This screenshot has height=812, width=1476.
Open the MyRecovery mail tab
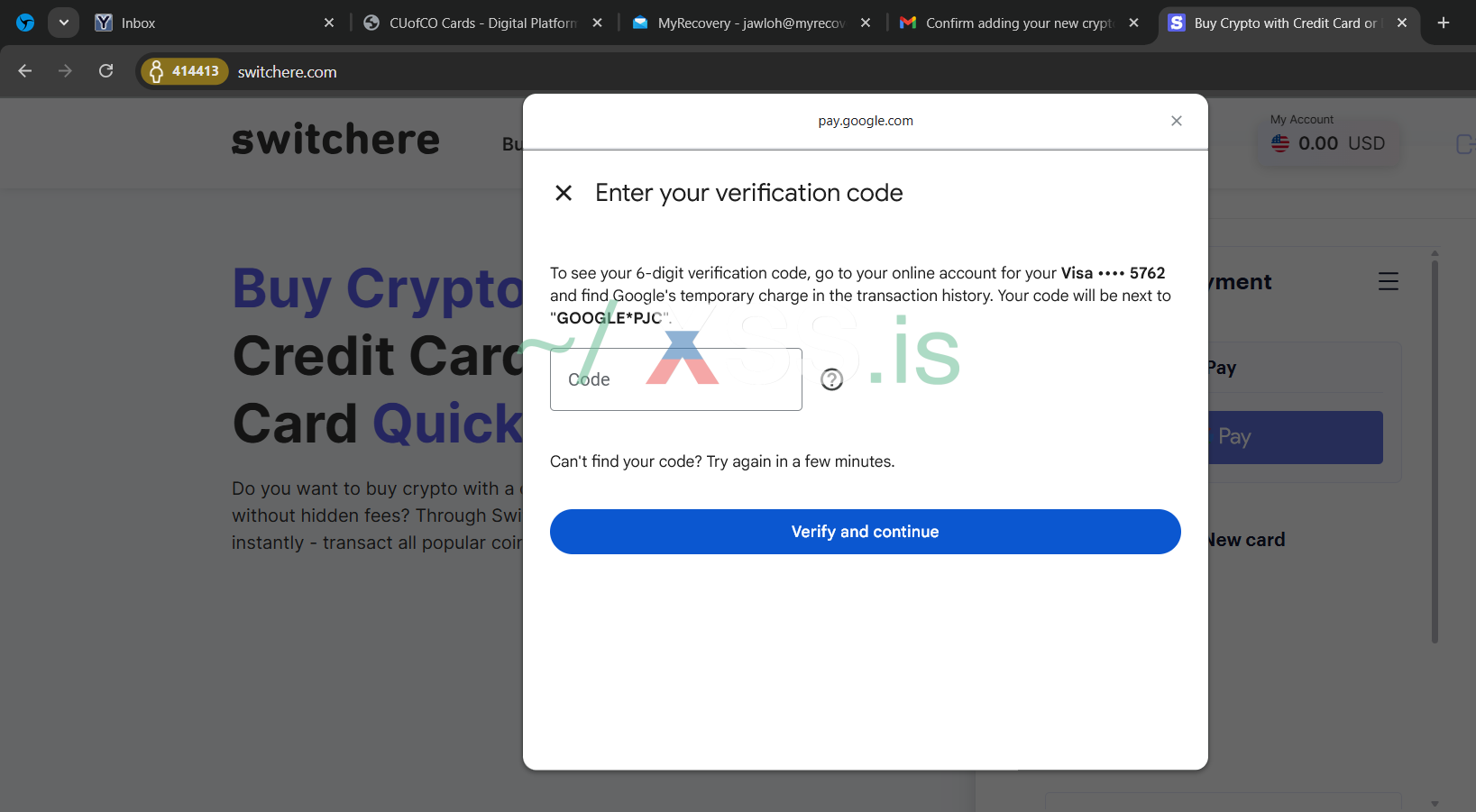[x=748, y=23]
